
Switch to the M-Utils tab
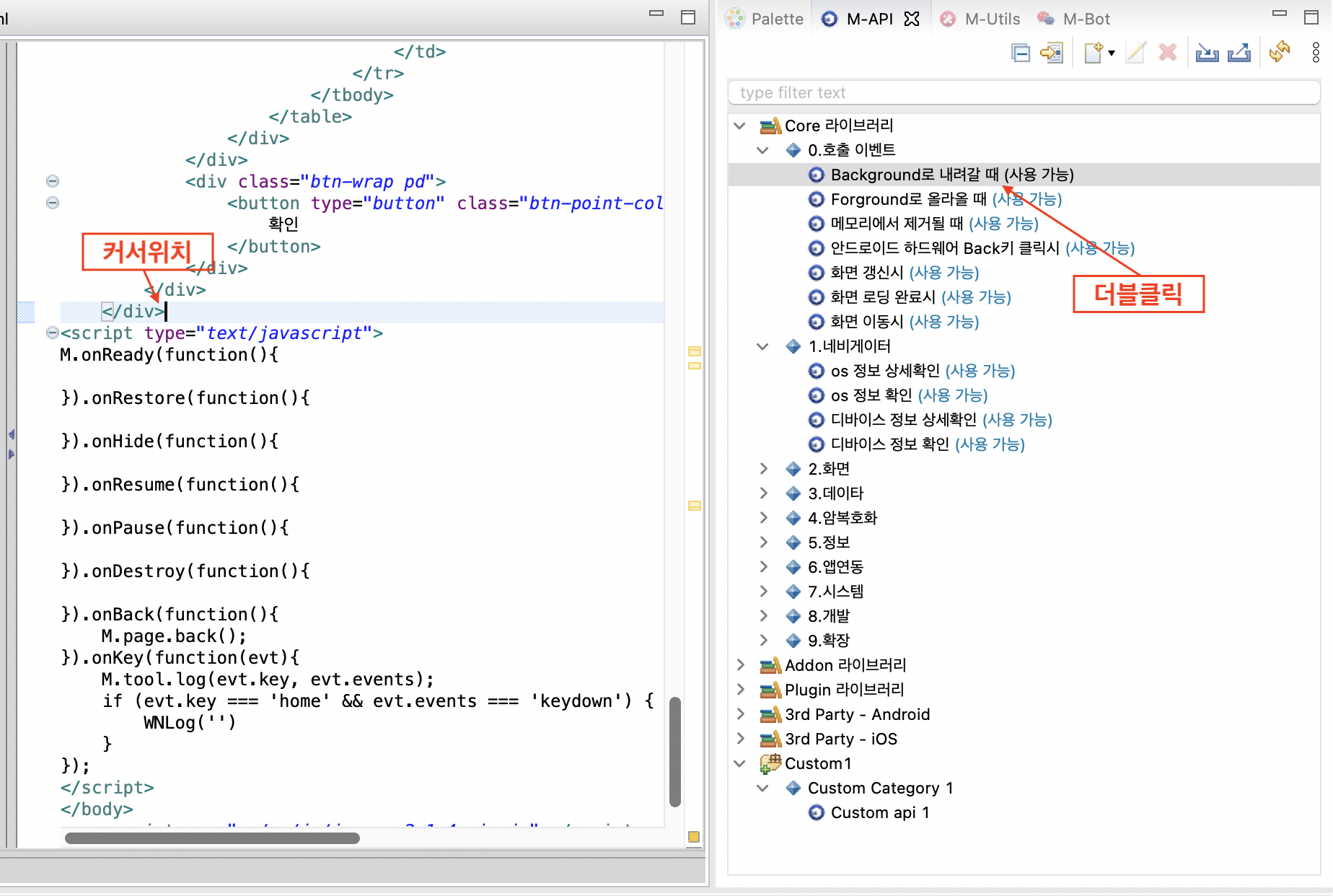point(991,18)
